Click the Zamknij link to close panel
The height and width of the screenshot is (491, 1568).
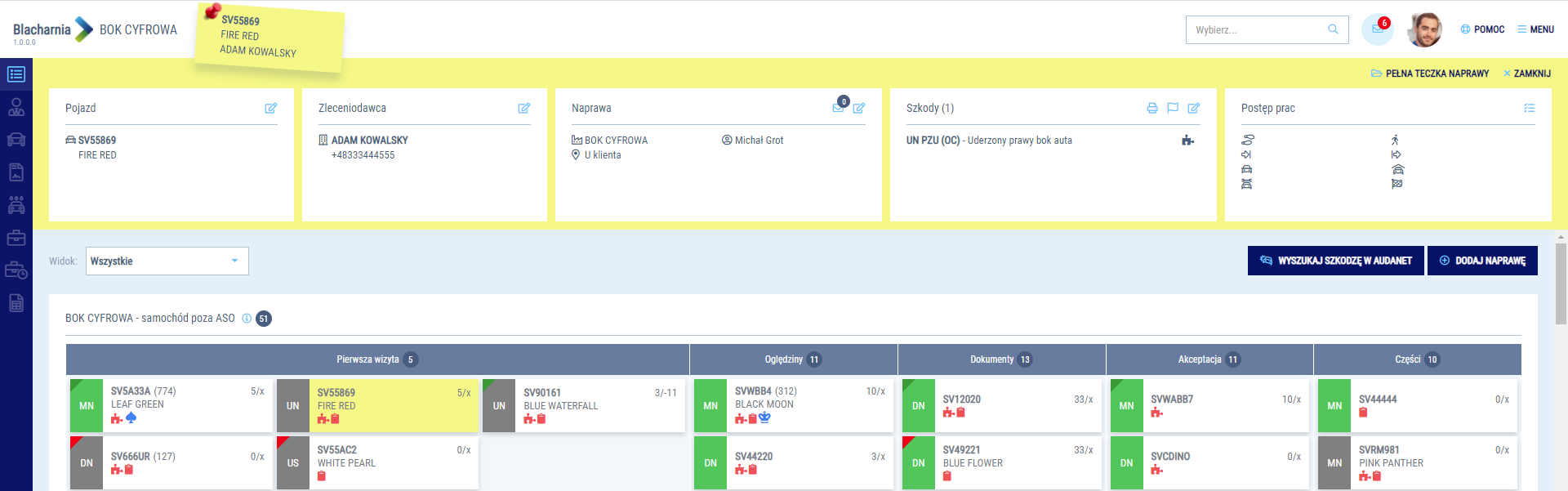[1526, 74]
